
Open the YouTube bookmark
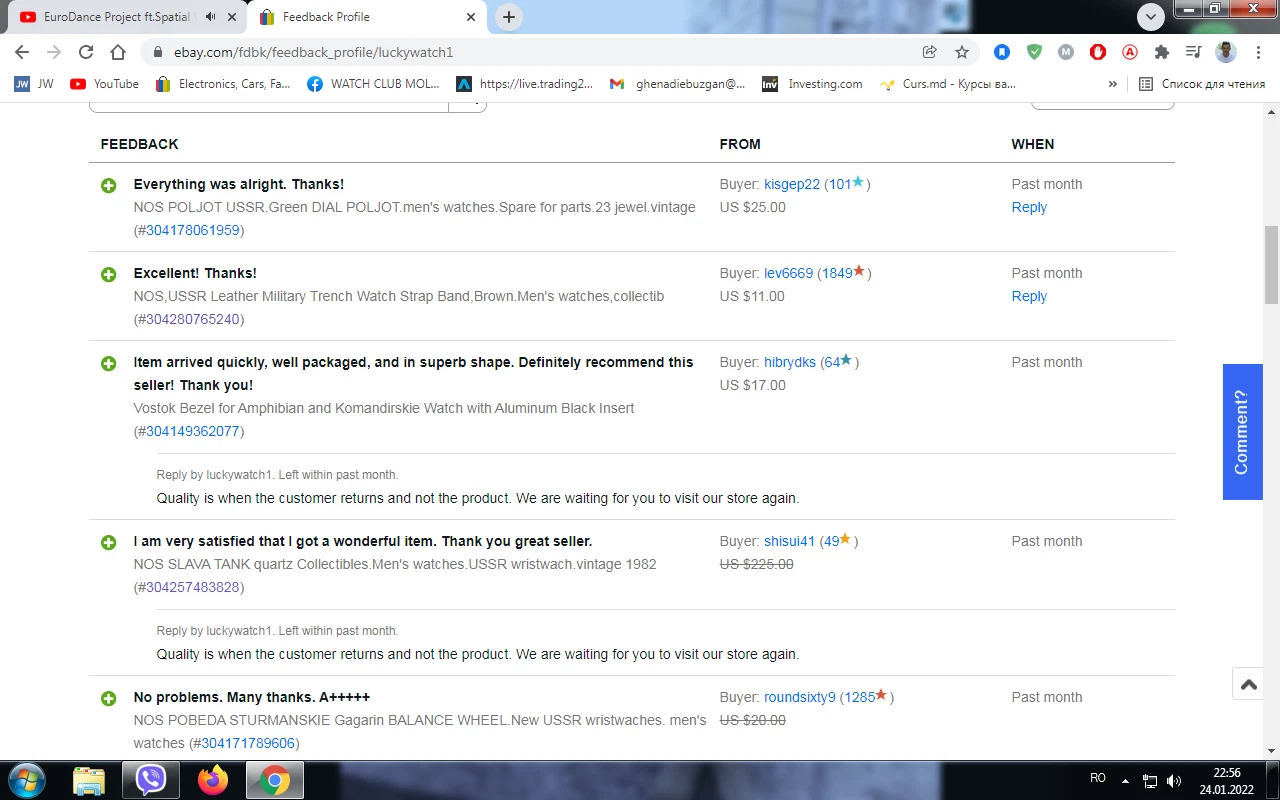[x=105, y=84]
